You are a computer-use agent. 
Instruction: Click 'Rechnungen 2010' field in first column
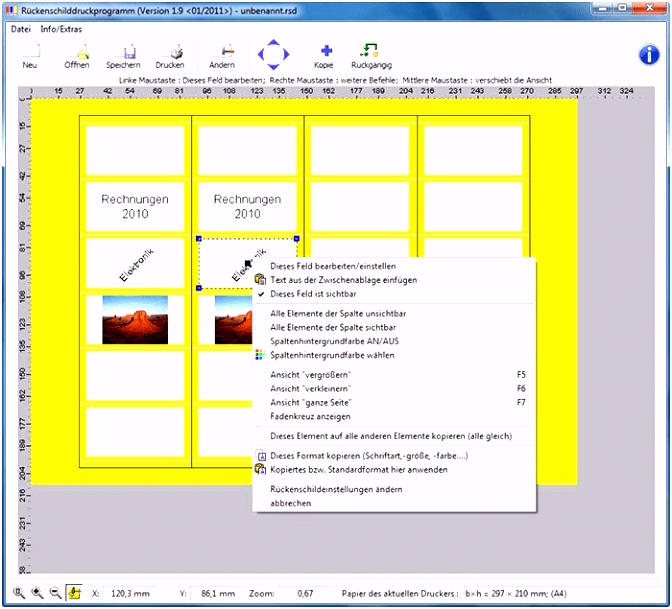135,207
